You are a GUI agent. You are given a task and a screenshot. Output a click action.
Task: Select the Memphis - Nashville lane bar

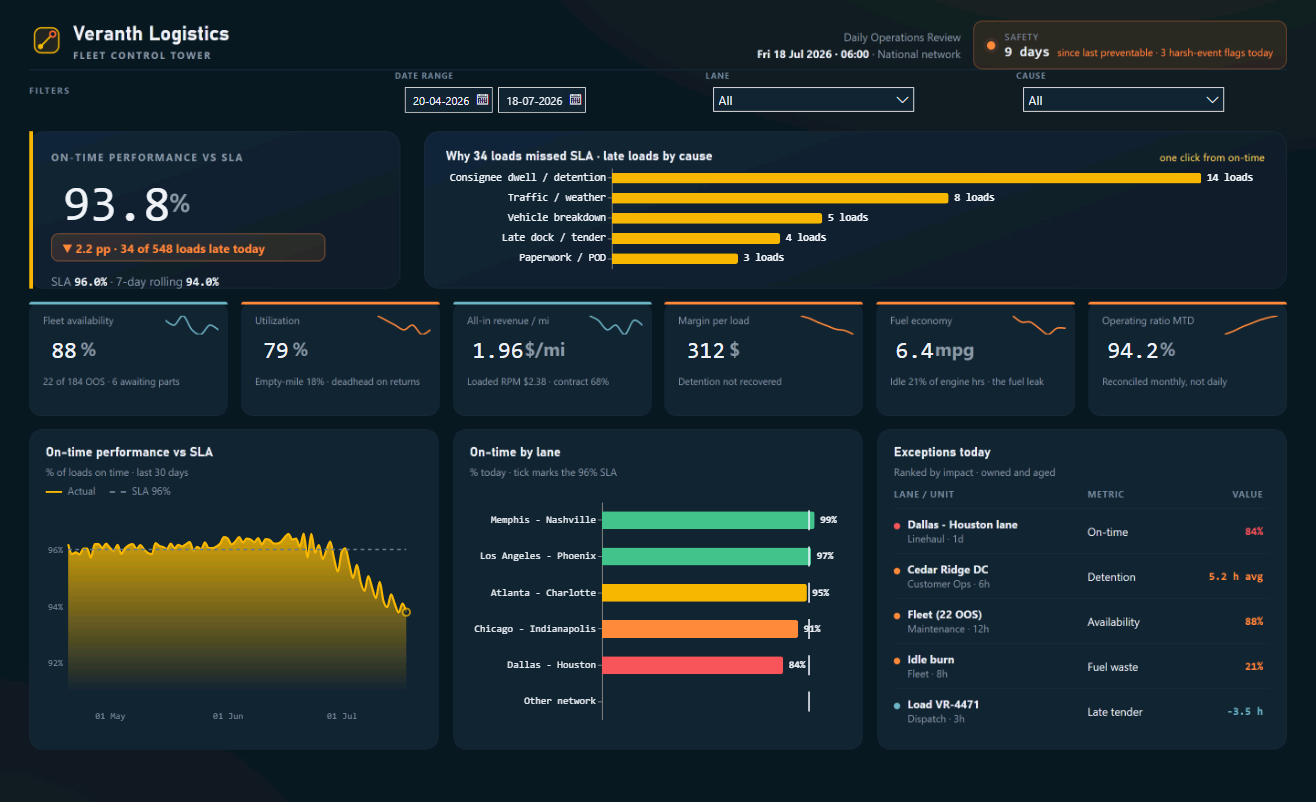[x=709, y=520]
